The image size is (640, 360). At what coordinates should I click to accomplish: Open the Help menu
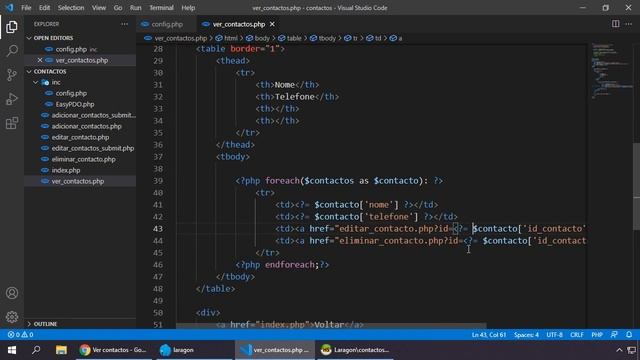[x=188, y=8]
